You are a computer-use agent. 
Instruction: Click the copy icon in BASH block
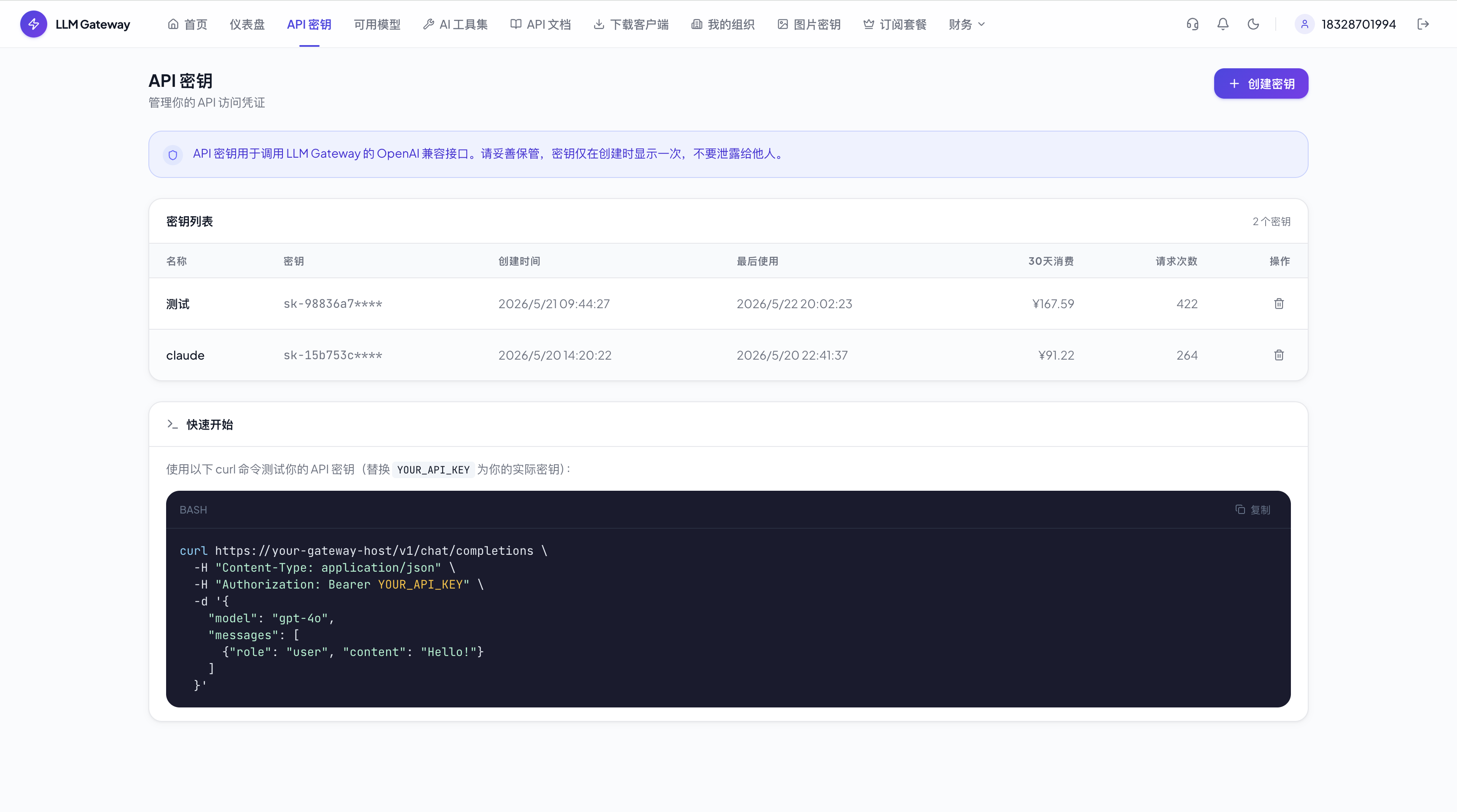[x=1240, y=509]
